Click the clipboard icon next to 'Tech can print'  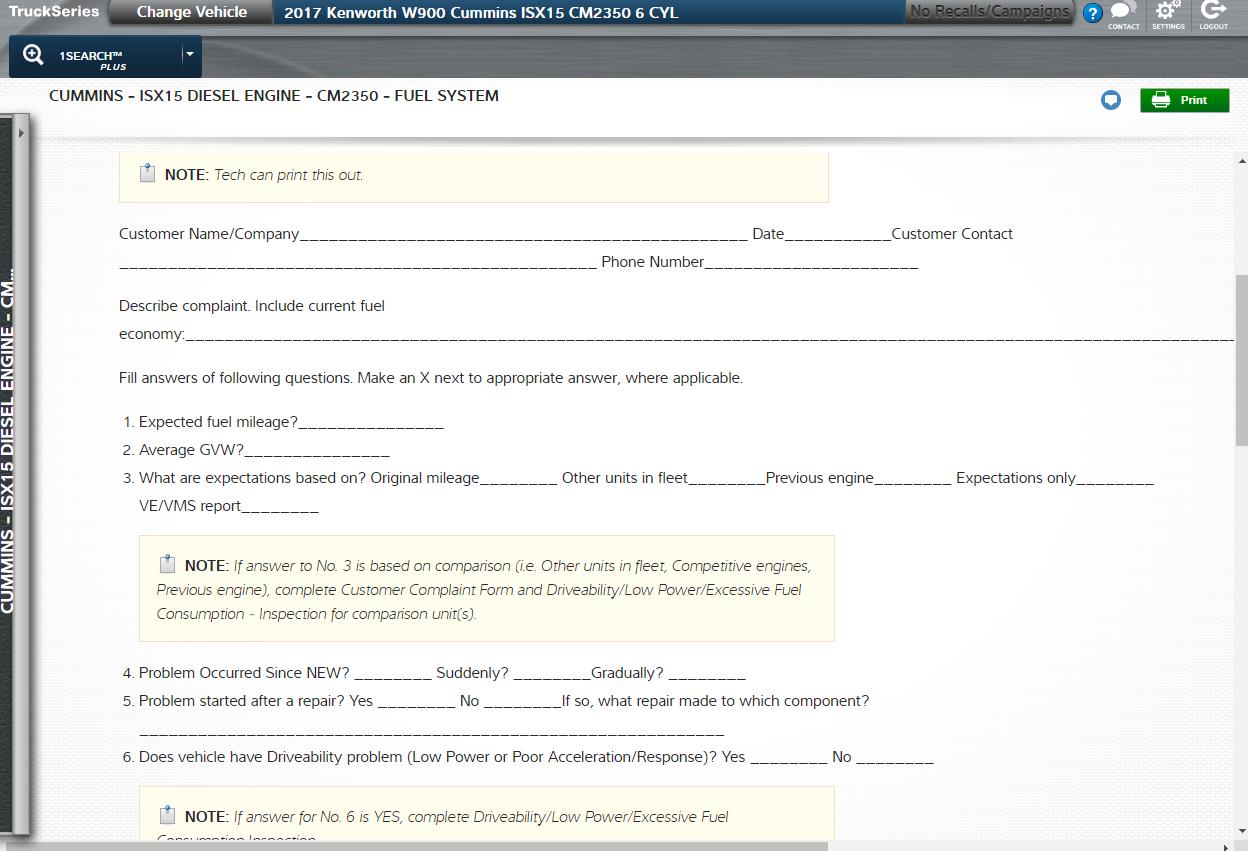coord(147,173)
